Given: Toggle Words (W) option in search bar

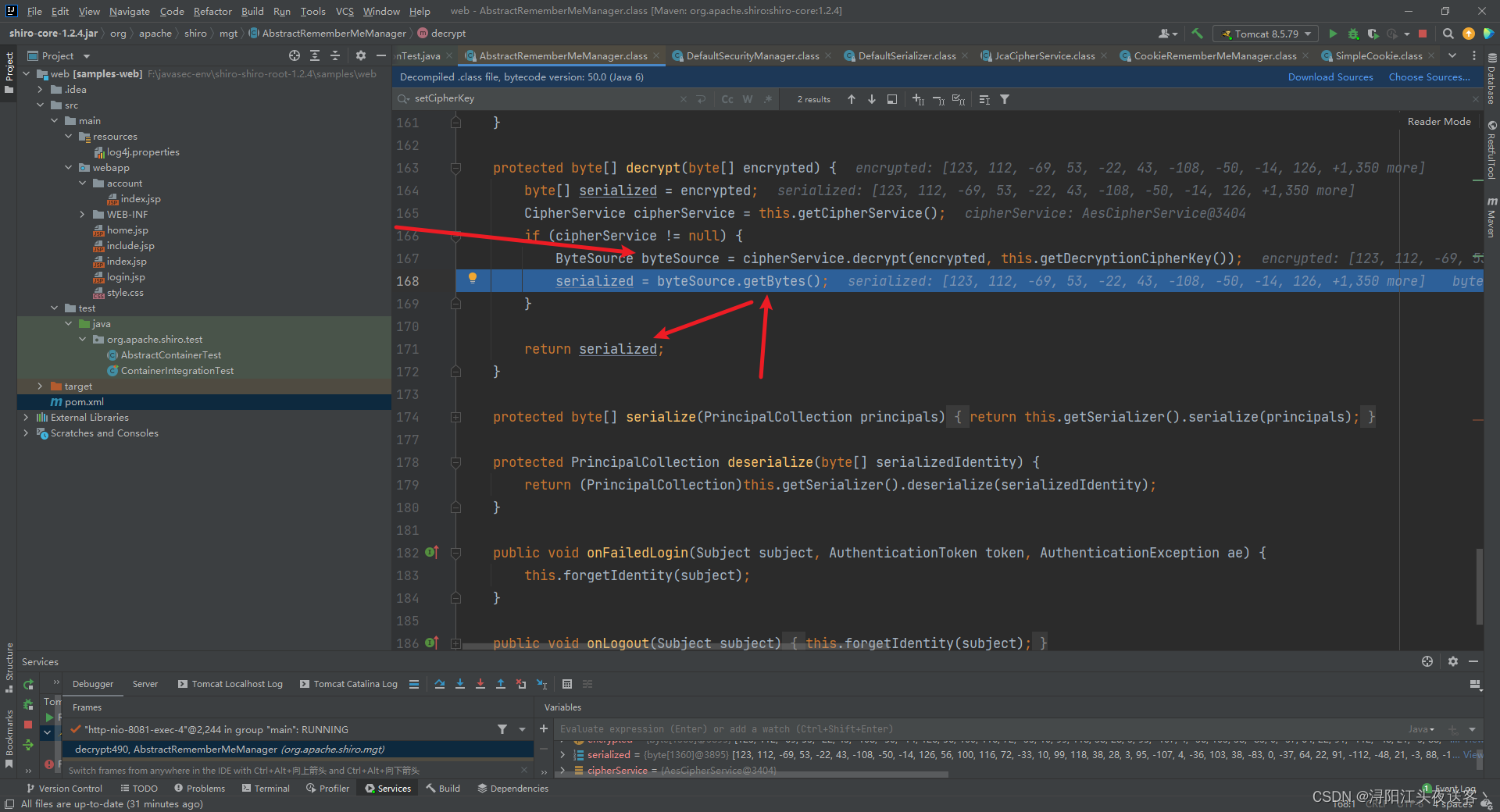Looking at the screenshot, I should pyautogui.click(x=748, y=99).
